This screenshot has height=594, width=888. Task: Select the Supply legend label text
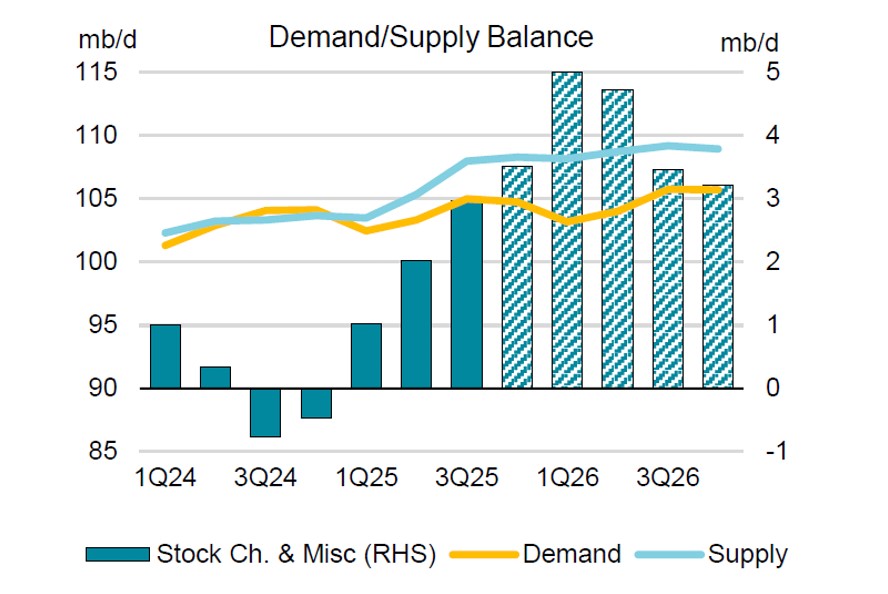(747, 554)
